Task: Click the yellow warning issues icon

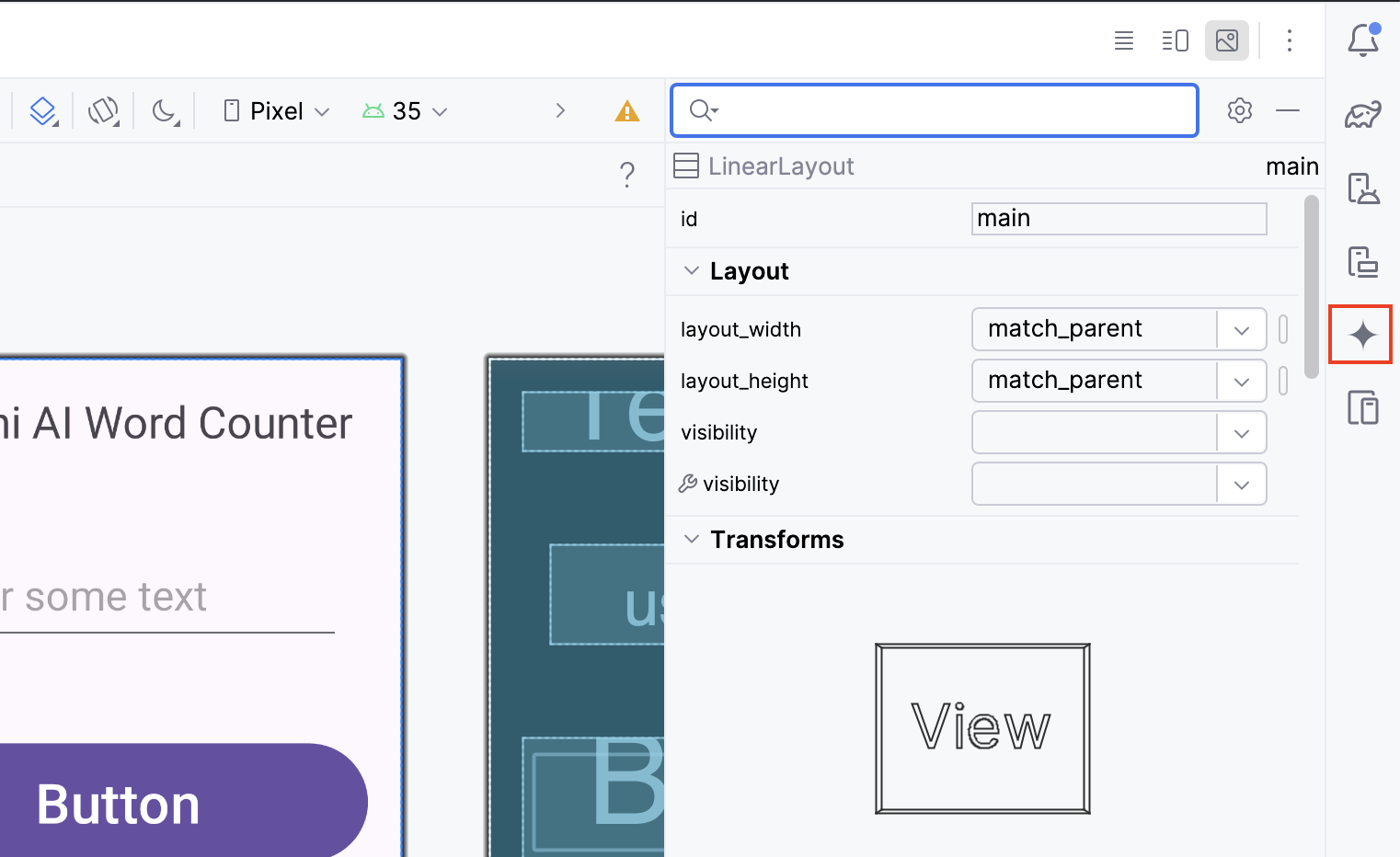Action: pyautogui.click(x=626, y=111)
